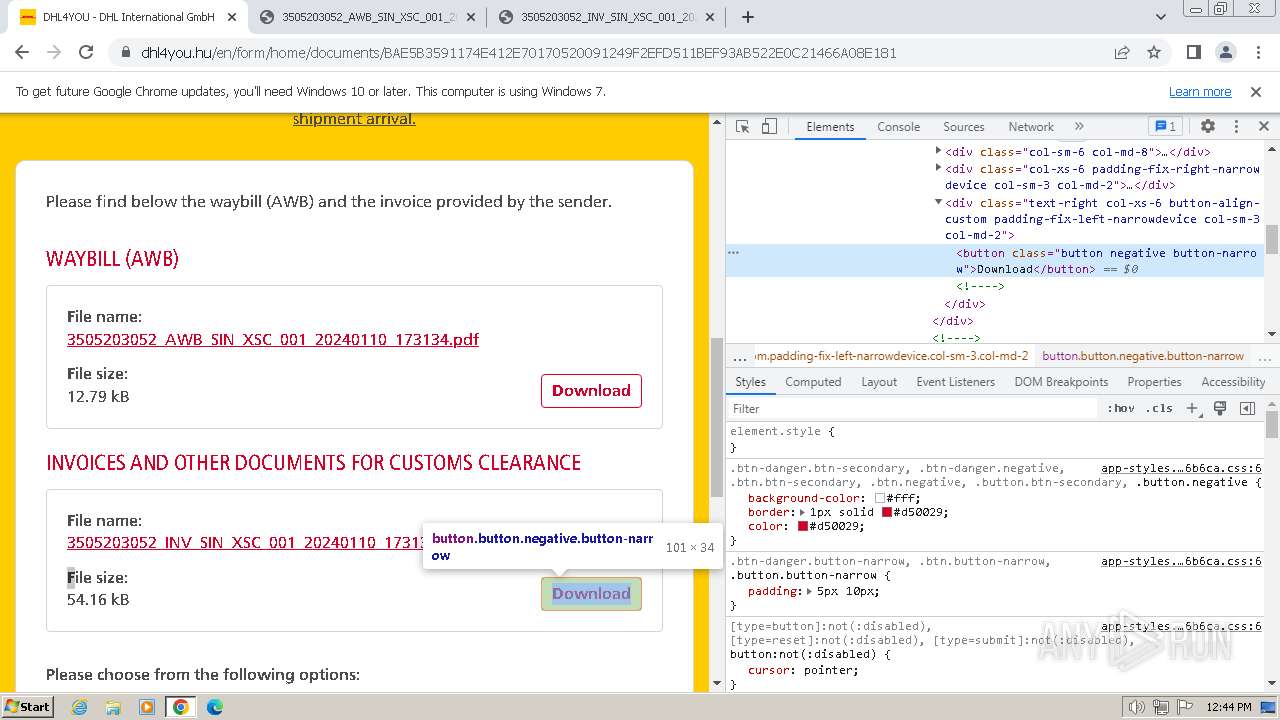Image resolution: width=1280 pixels, height=720 pixels.
Task: Expand the div col-sm-6 col-md-8 node
Action: (938, 152)
